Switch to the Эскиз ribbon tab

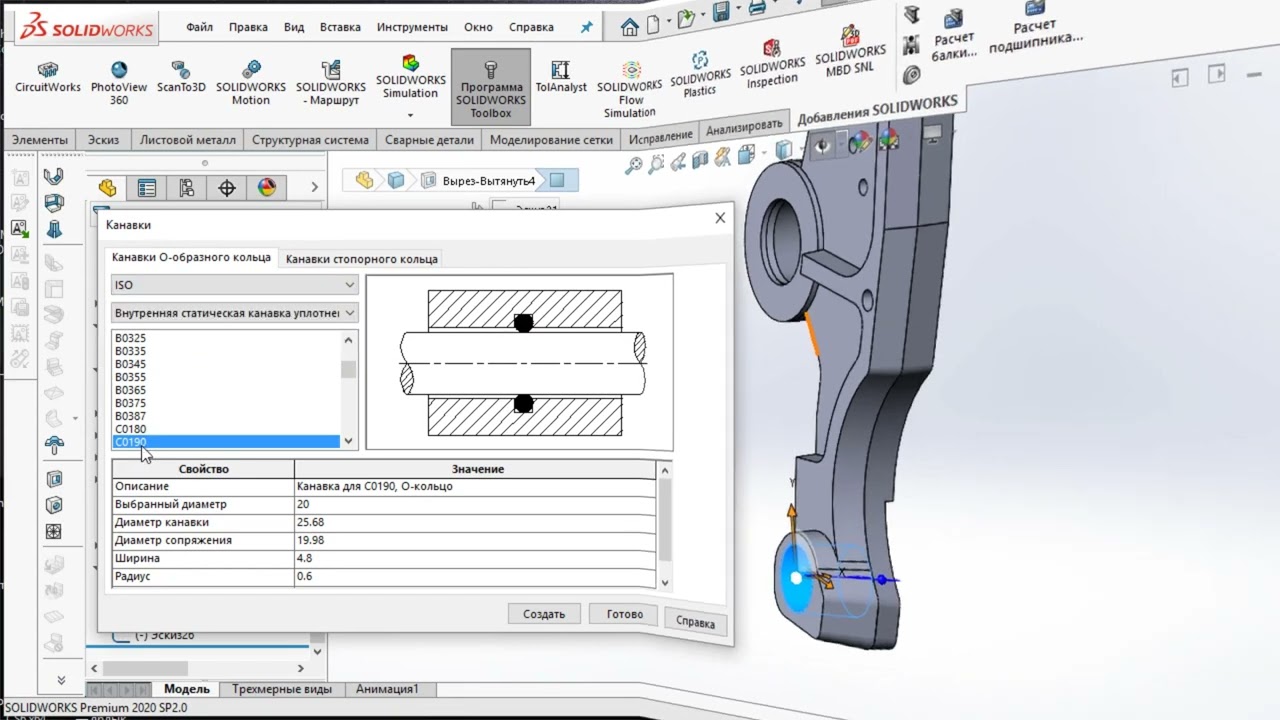[103, 140]
